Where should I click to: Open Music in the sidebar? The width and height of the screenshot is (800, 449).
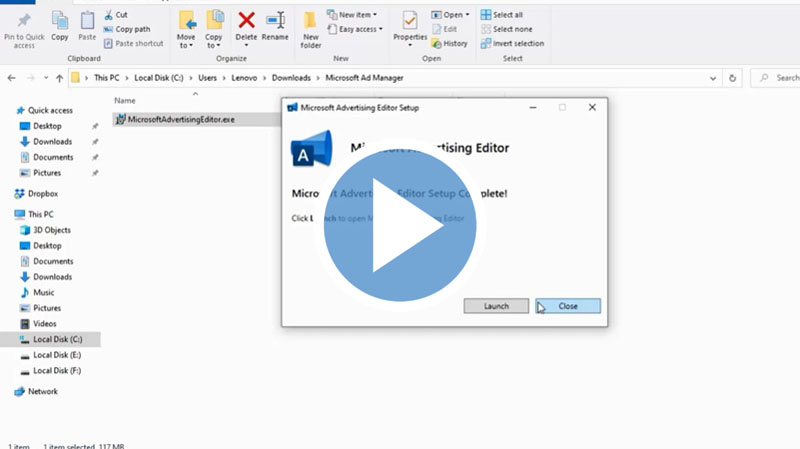(37, 292)
